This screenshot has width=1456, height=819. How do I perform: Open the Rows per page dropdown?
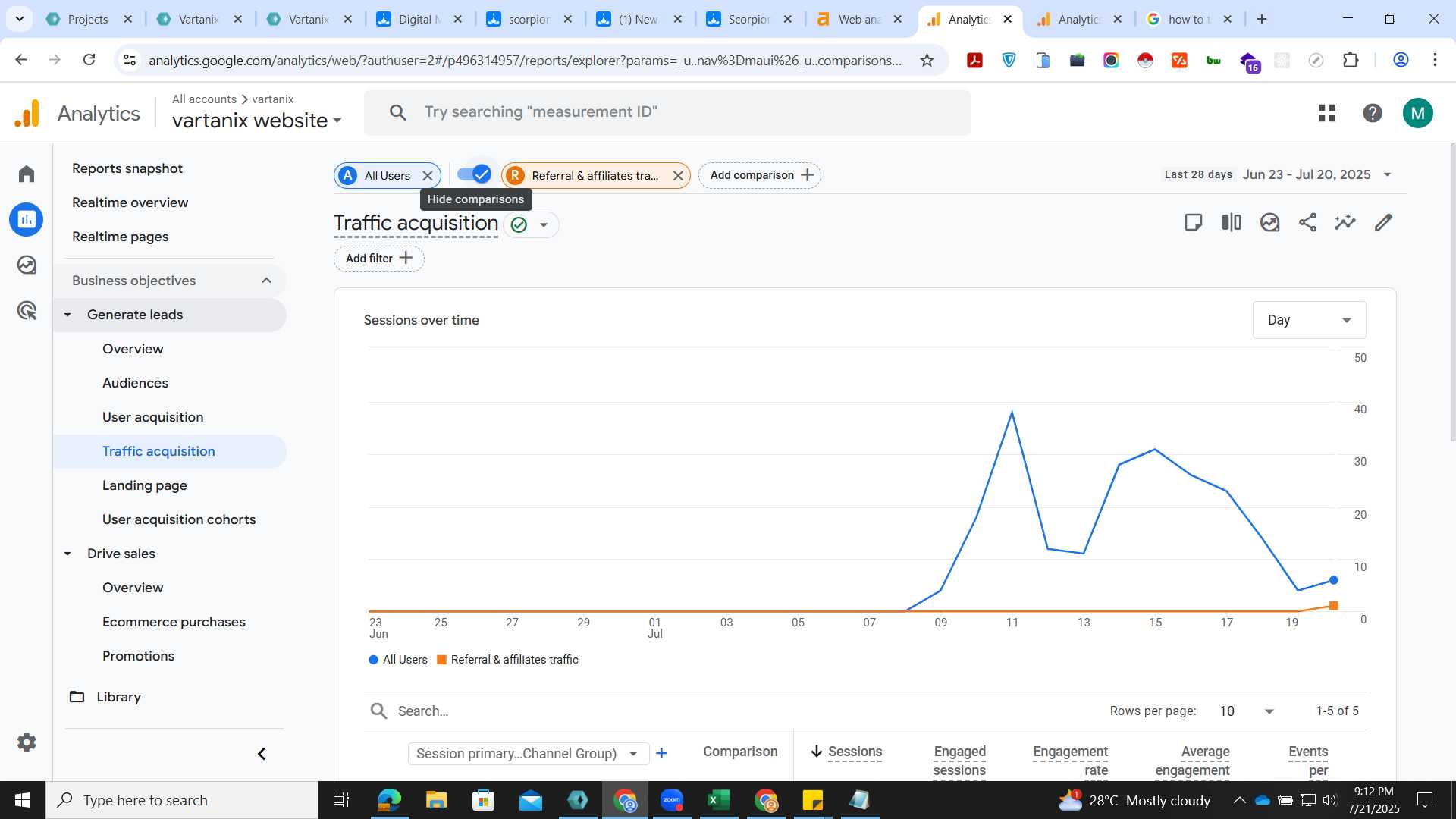(x=1247, y=711)
